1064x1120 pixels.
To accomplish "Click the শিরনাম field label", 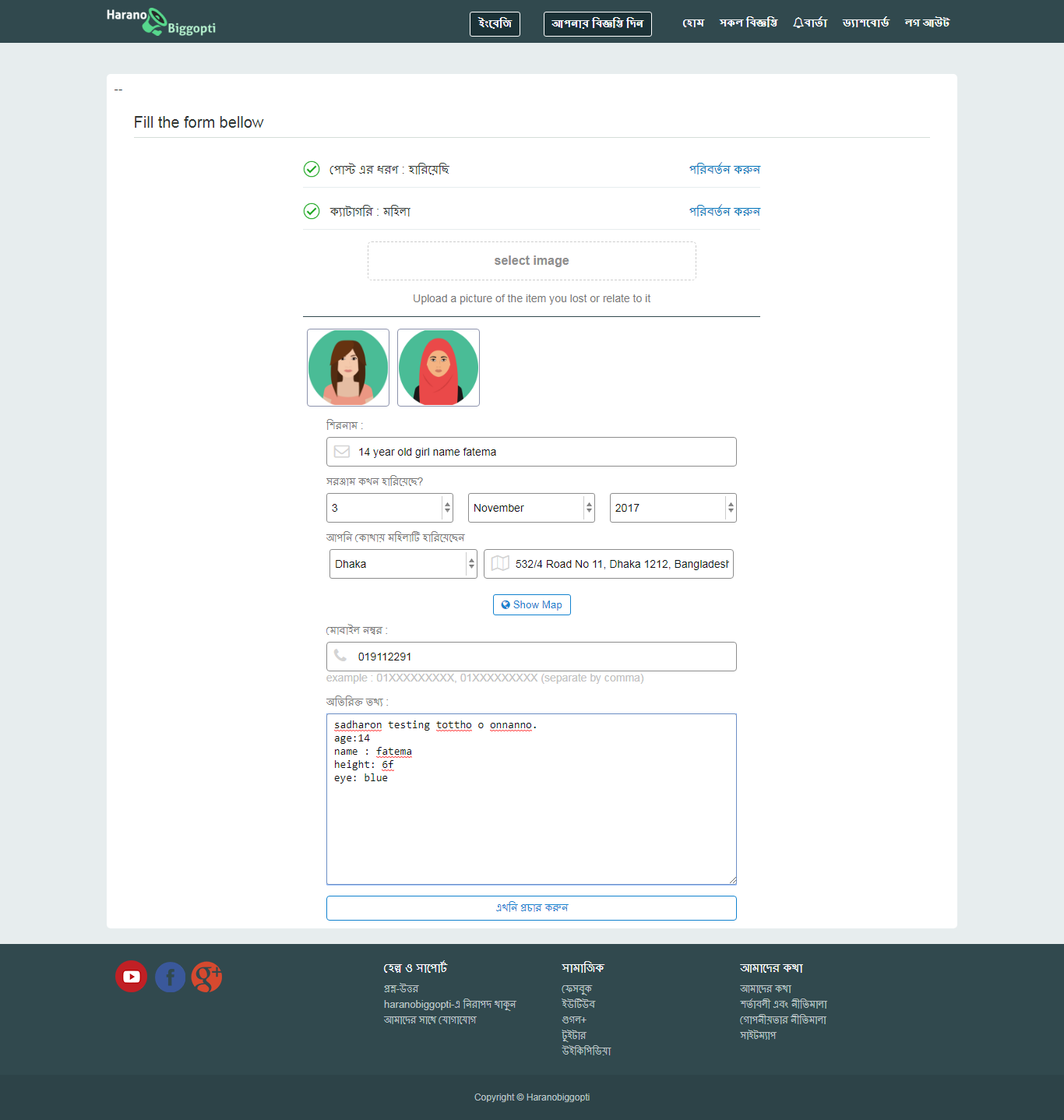I will (x=345, y=425).
